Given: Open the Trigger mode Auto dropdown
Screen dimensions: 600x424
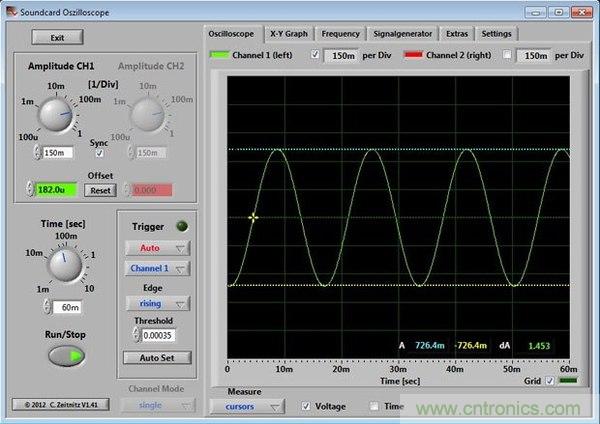Looking at the screenshot, I should pos(156,247).
